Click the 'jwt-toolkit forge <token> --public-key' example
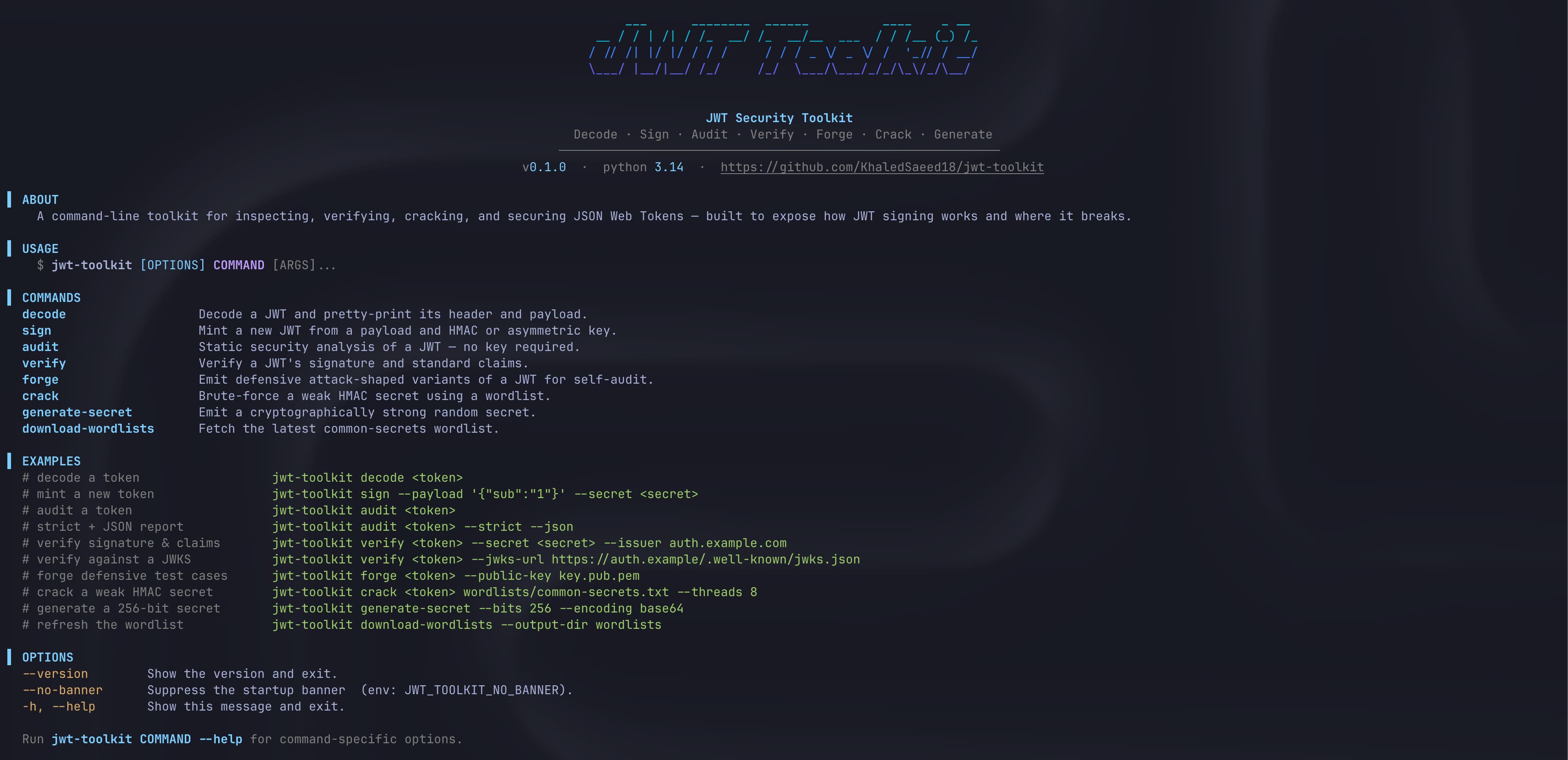Image resolution: width=1568 pixels, height=760 pixels. pos(455,575)
